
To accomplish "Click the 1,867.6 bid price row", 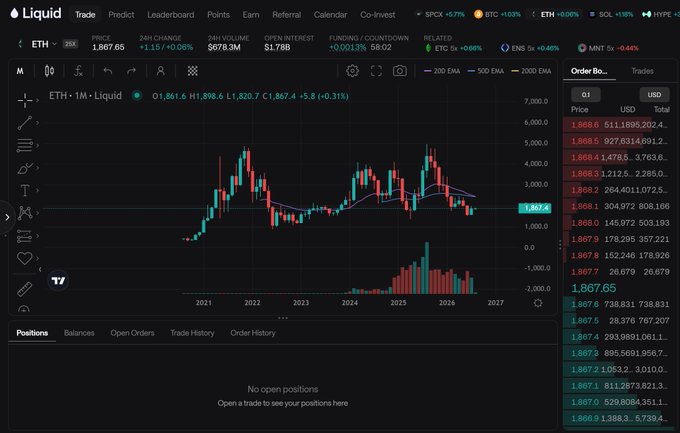I will tap(620, 304).
